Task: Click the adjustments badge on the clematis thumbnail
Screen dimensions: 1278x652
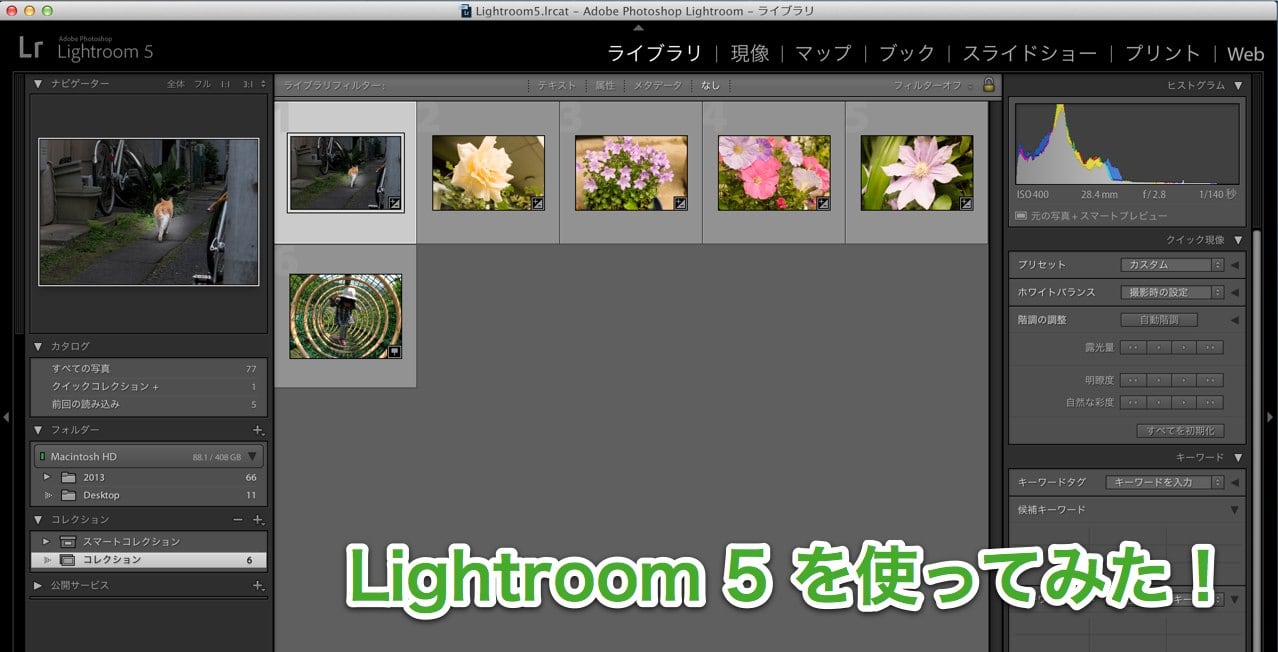Action: pyautogui.click(x=967, y=203)
